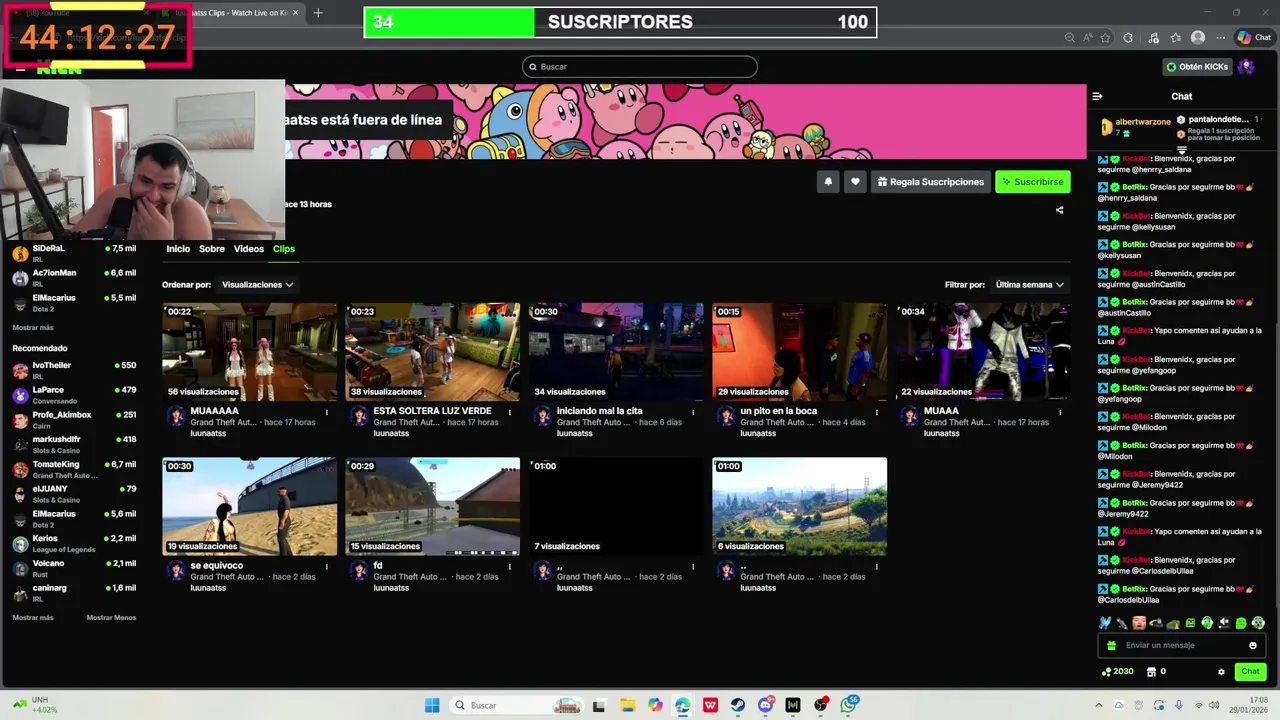
Task: Click Enviar un mensaje chat field
Action: click(x=1181, y=645)
